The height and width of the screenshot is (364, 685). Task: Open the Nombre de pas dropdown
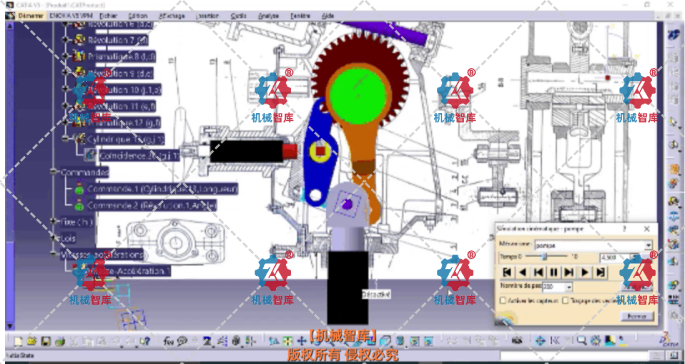[568, 287]
